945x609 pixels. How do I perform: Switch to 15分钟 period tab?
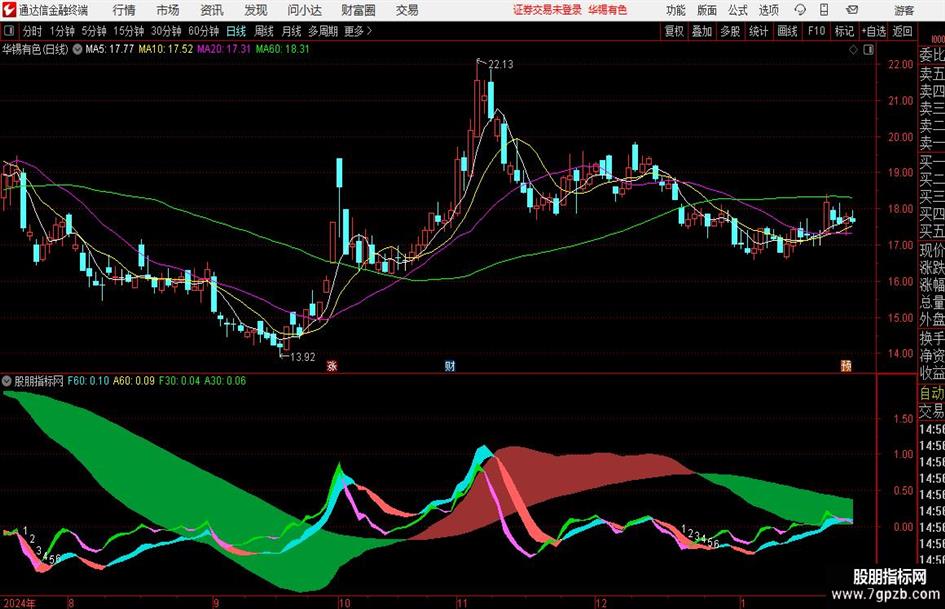coord(128,31)
